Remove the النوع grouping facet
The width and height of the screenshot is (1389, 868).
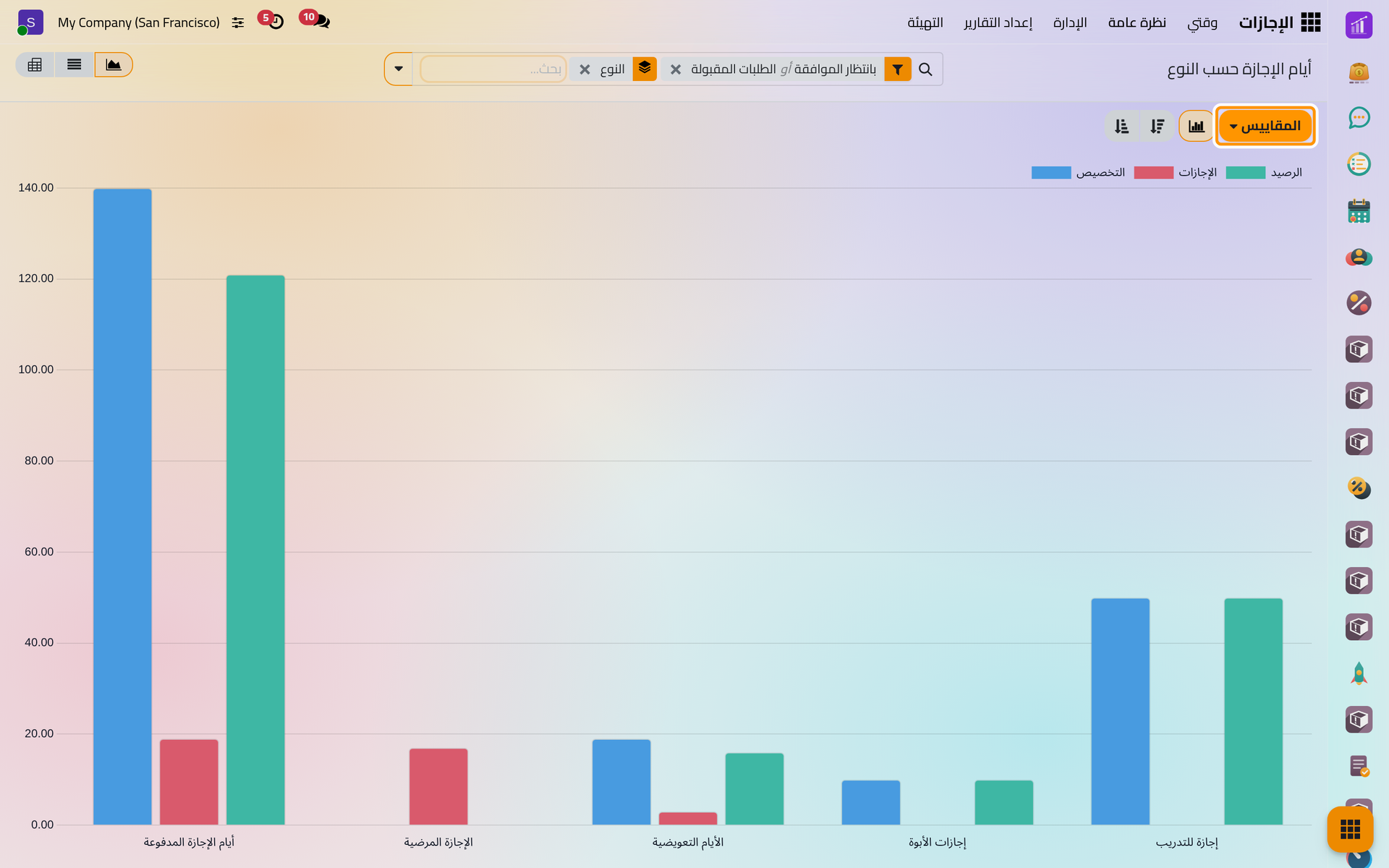(x=585, y=69)
